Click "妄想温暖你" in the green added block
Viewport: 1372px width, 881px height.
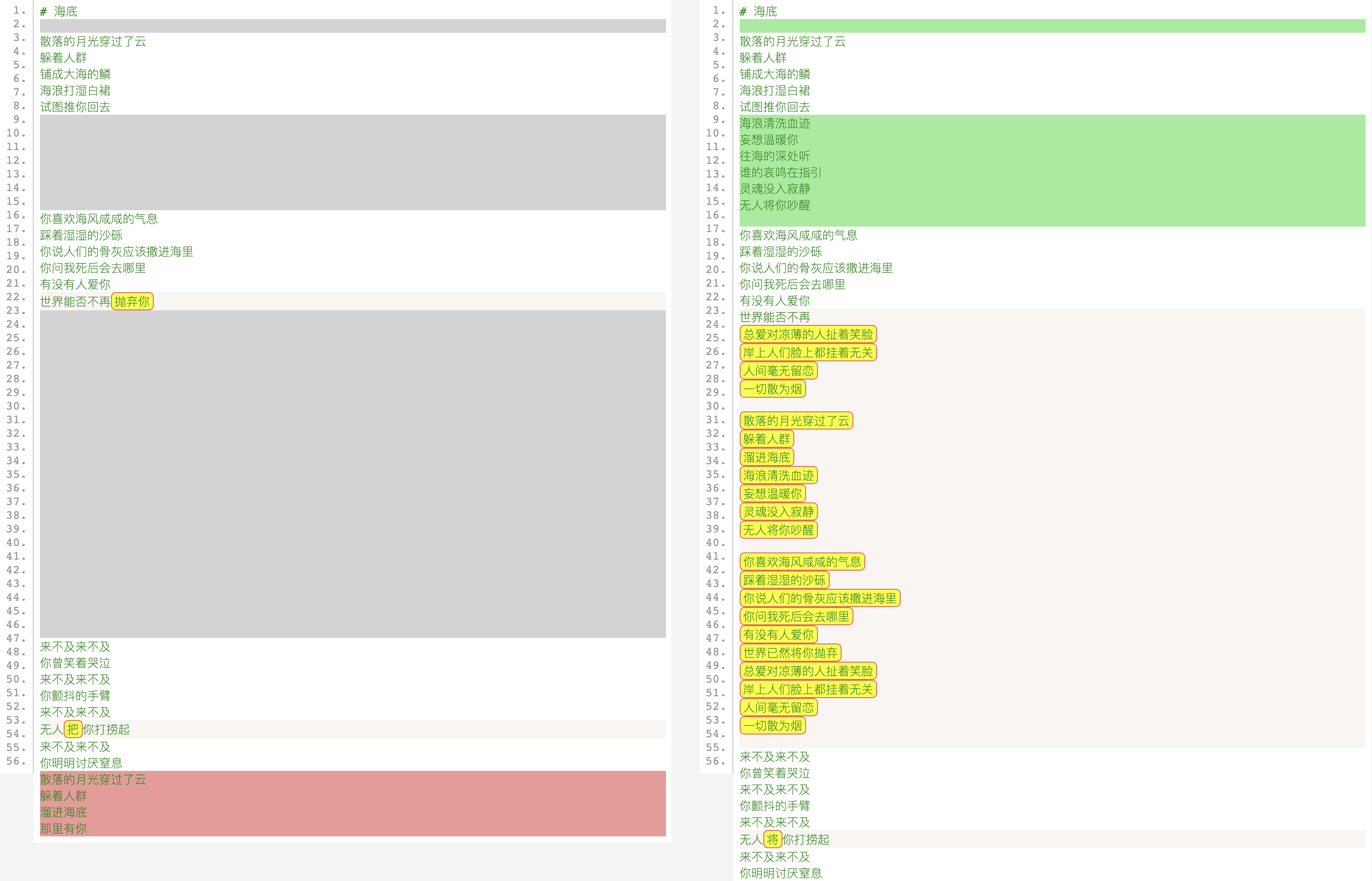point(769,140)
